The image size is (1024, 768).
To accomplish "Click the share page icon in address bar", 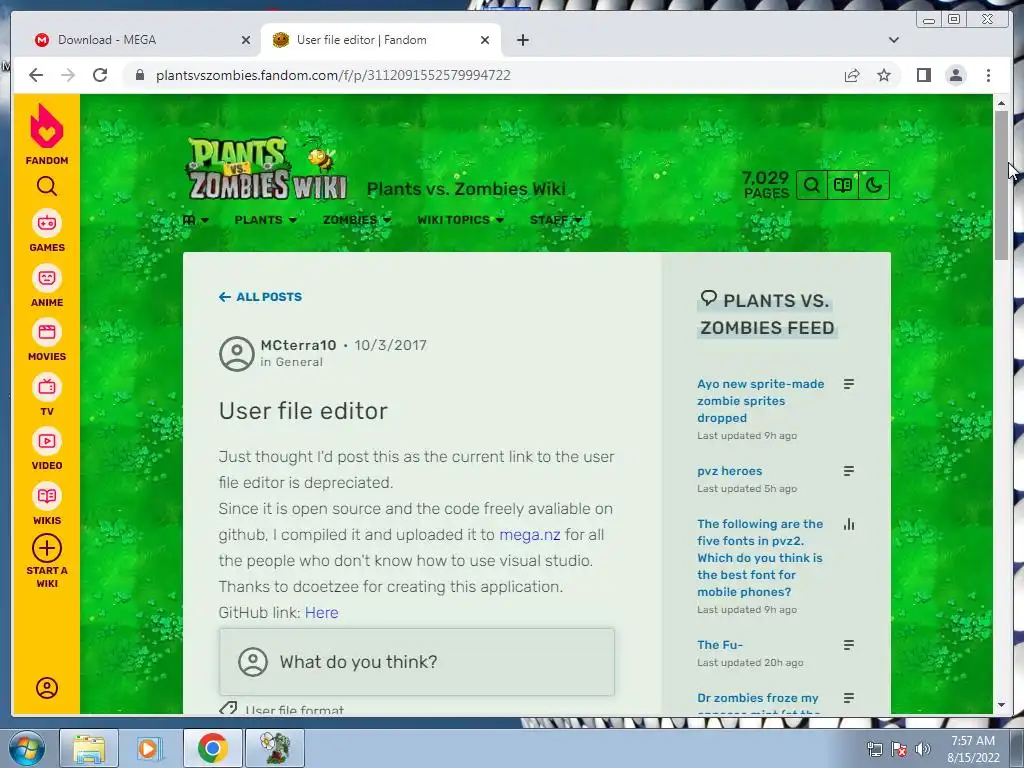I will [x=852, y=75].
